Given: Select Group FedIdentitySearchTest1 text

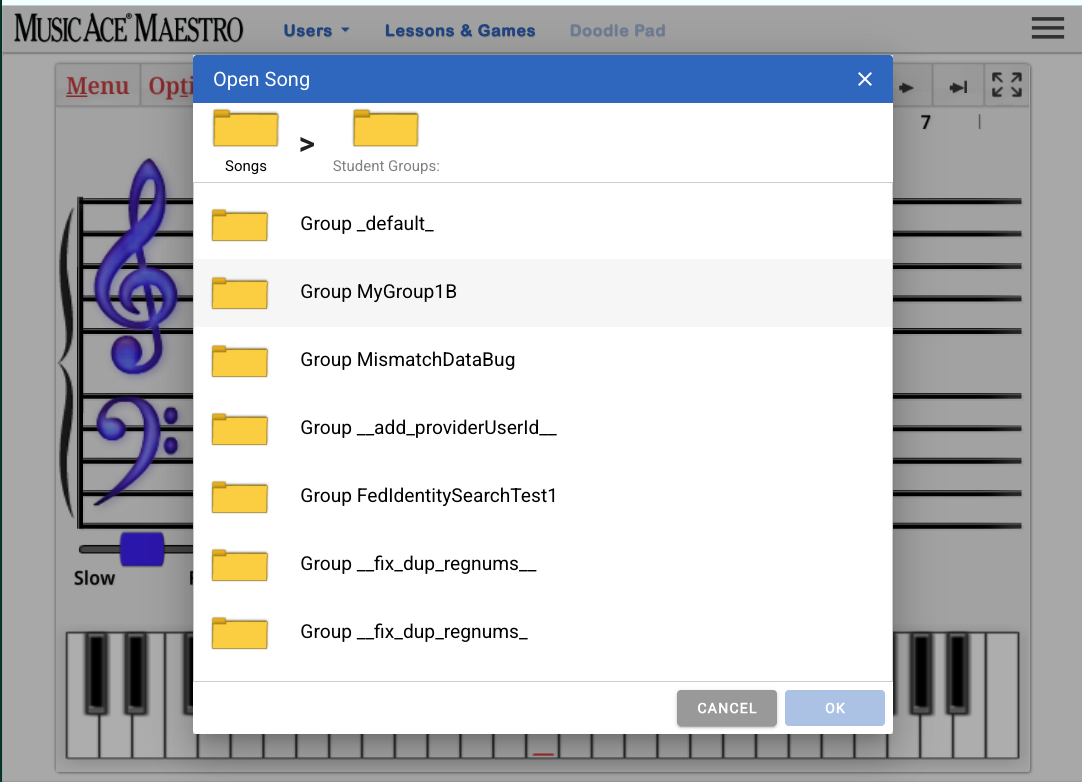Looking at the screenshot, I should click(429, 496).
